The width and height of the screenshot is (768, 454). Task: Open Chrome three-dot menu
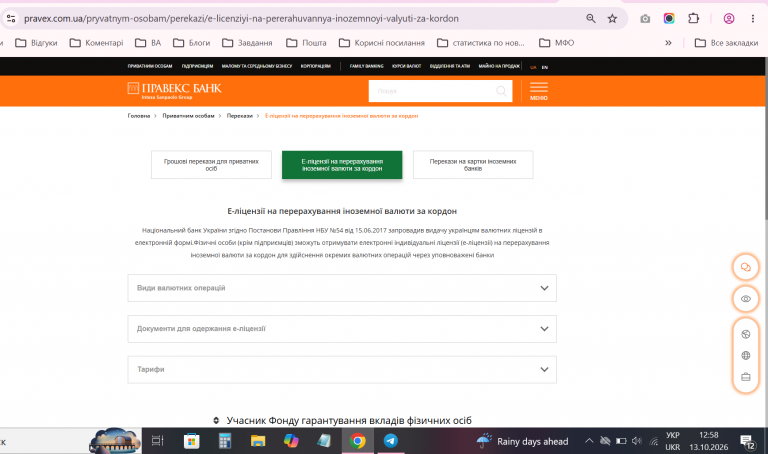coord(753,19)
